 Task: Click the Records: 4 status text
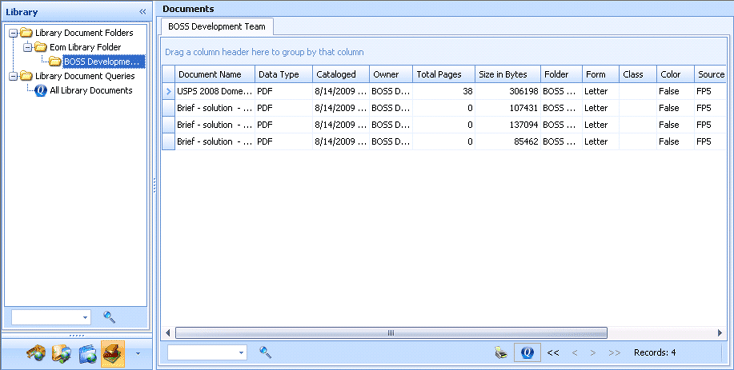click(x=654, y=353)
